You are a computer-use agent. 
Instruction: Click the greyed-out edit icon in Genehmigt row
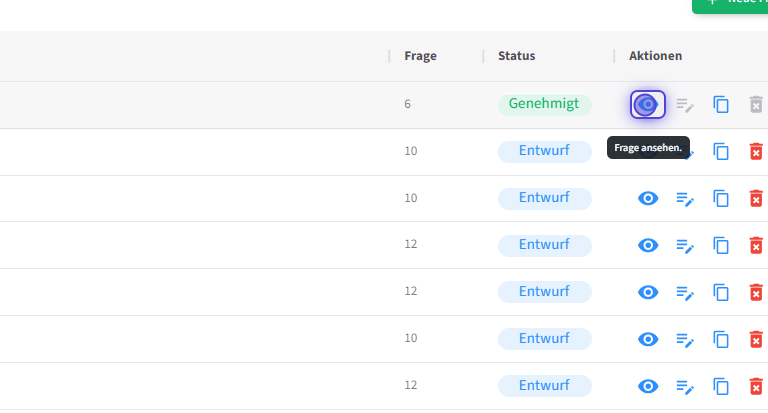[x=685, y=104]
